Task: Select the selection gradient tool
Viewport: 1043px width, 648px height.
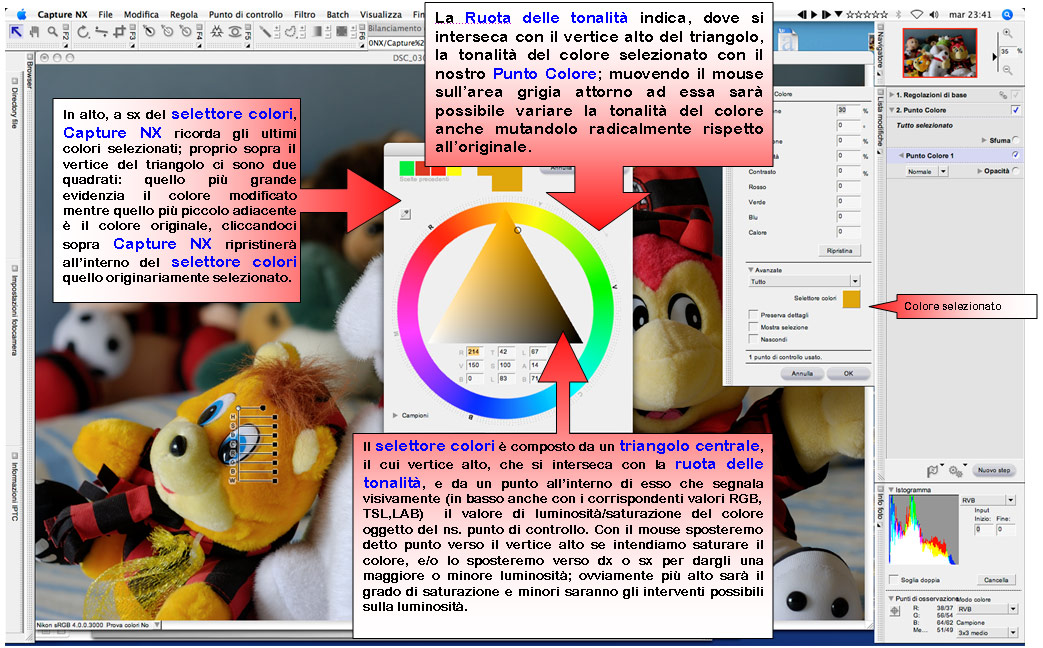Action: [317, 31]
